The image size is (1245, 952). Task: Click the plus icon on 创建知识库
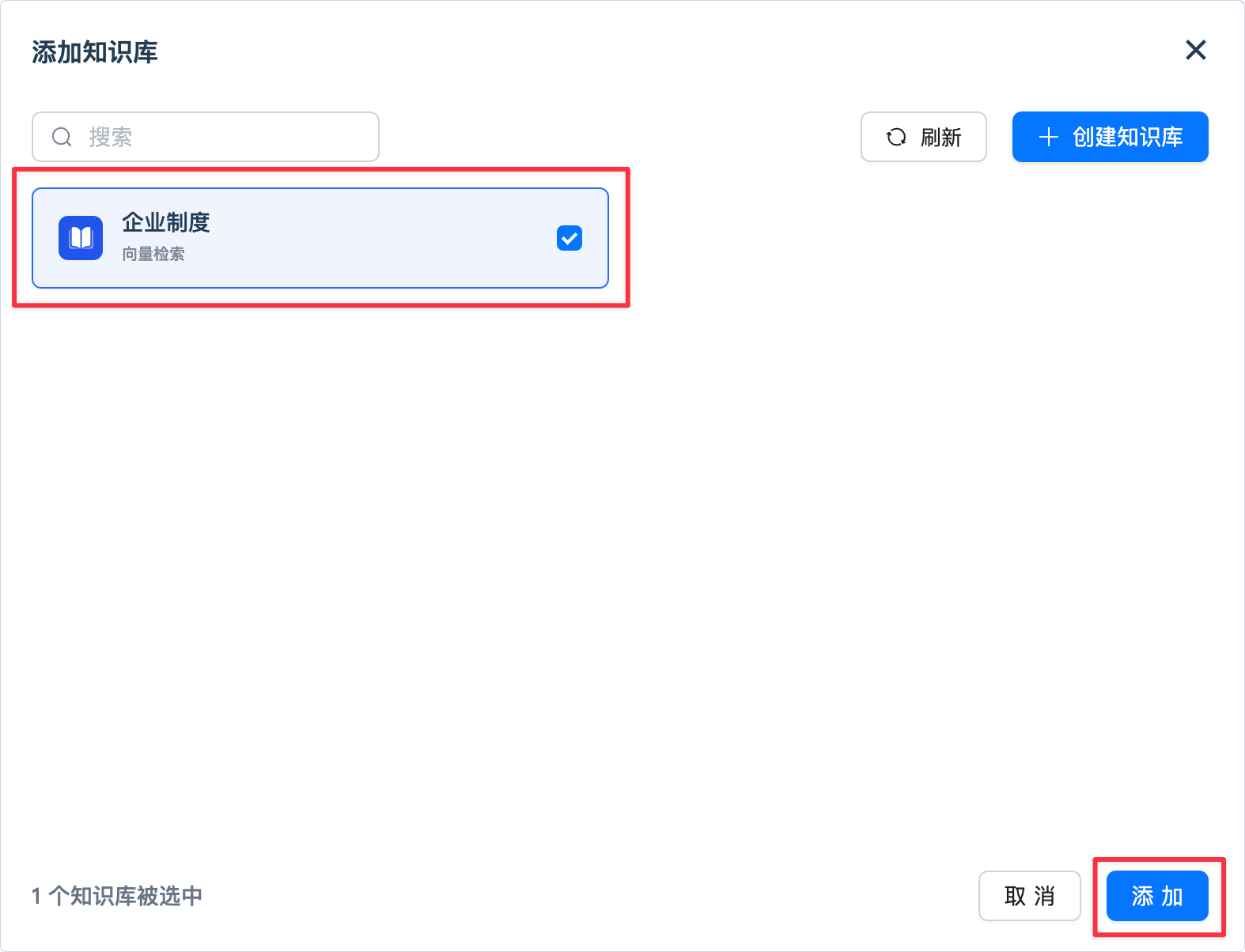click(1048, 137)
